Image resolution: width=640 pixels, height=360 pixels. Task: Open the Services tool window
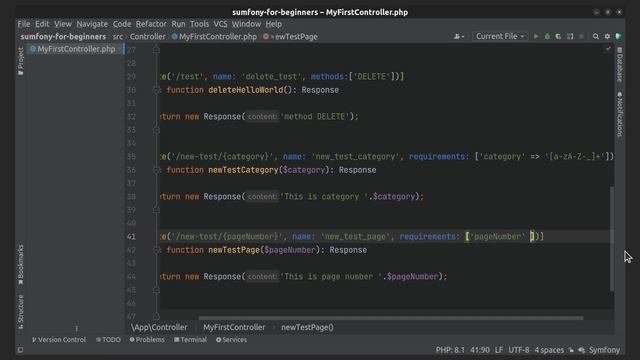tap(231, 340)
